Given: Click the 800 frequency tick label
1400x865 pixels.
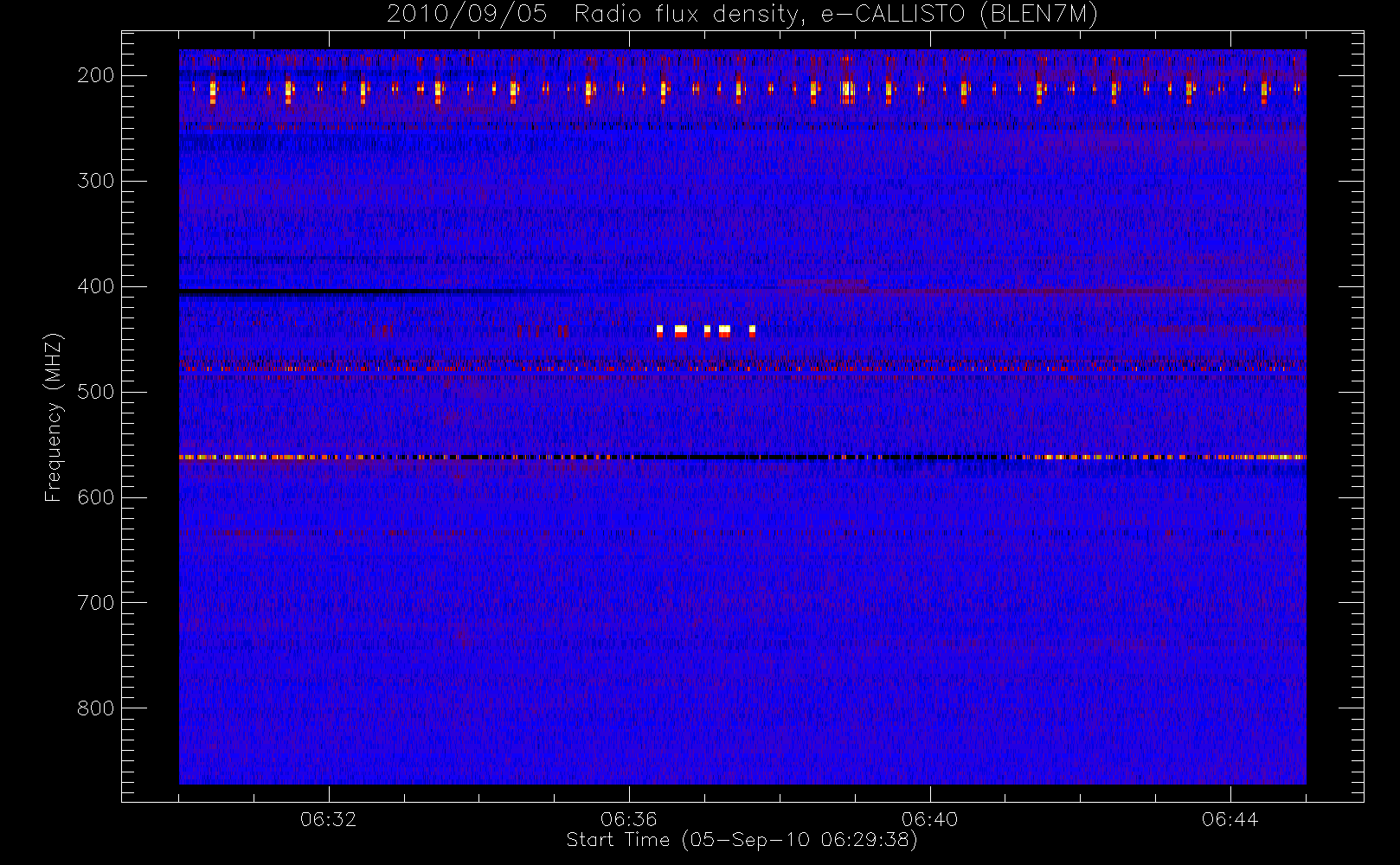Looking at the screenshot, I should [95, 708].
